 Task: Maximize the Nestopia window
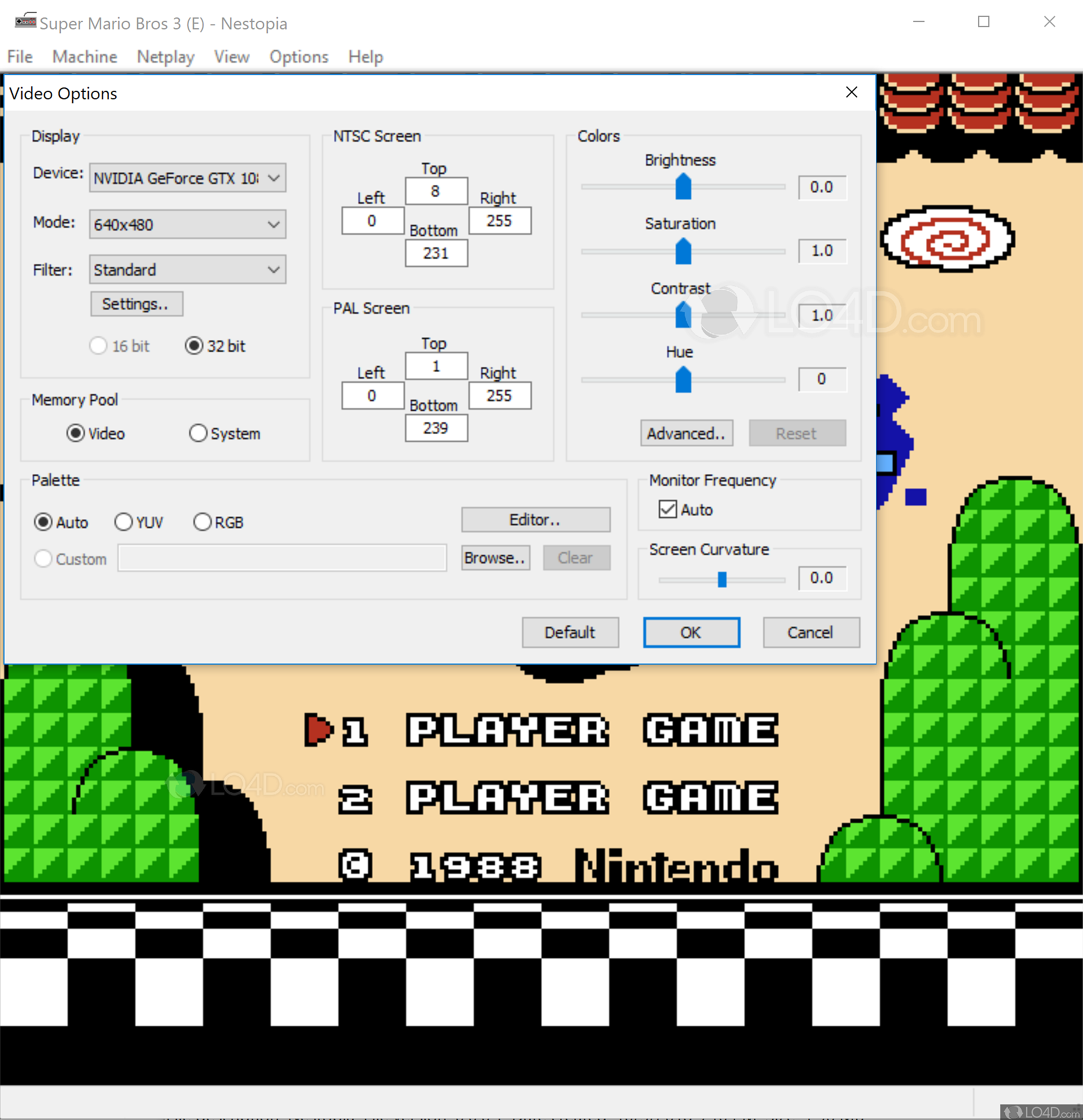tap(984, 21)
